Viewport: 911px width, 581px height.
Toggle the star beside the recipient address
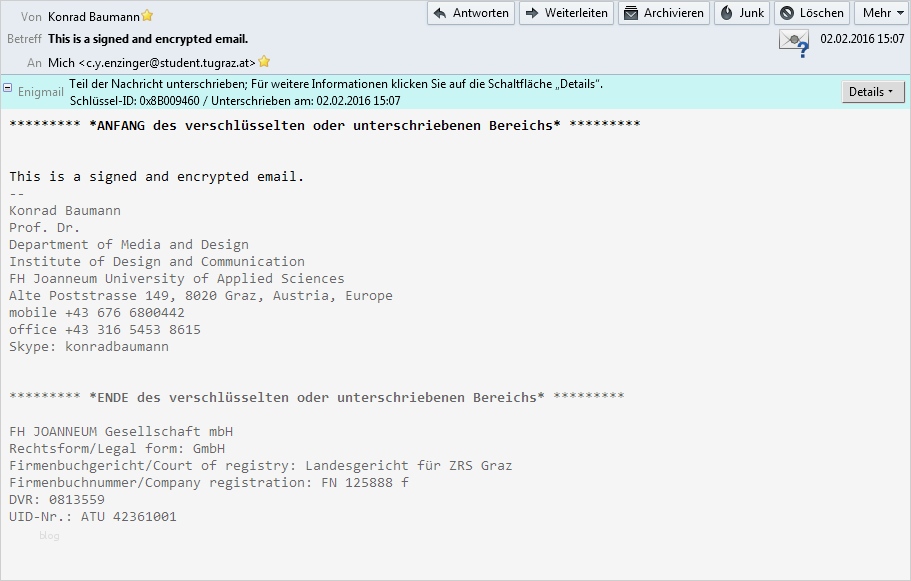[262, 60]
